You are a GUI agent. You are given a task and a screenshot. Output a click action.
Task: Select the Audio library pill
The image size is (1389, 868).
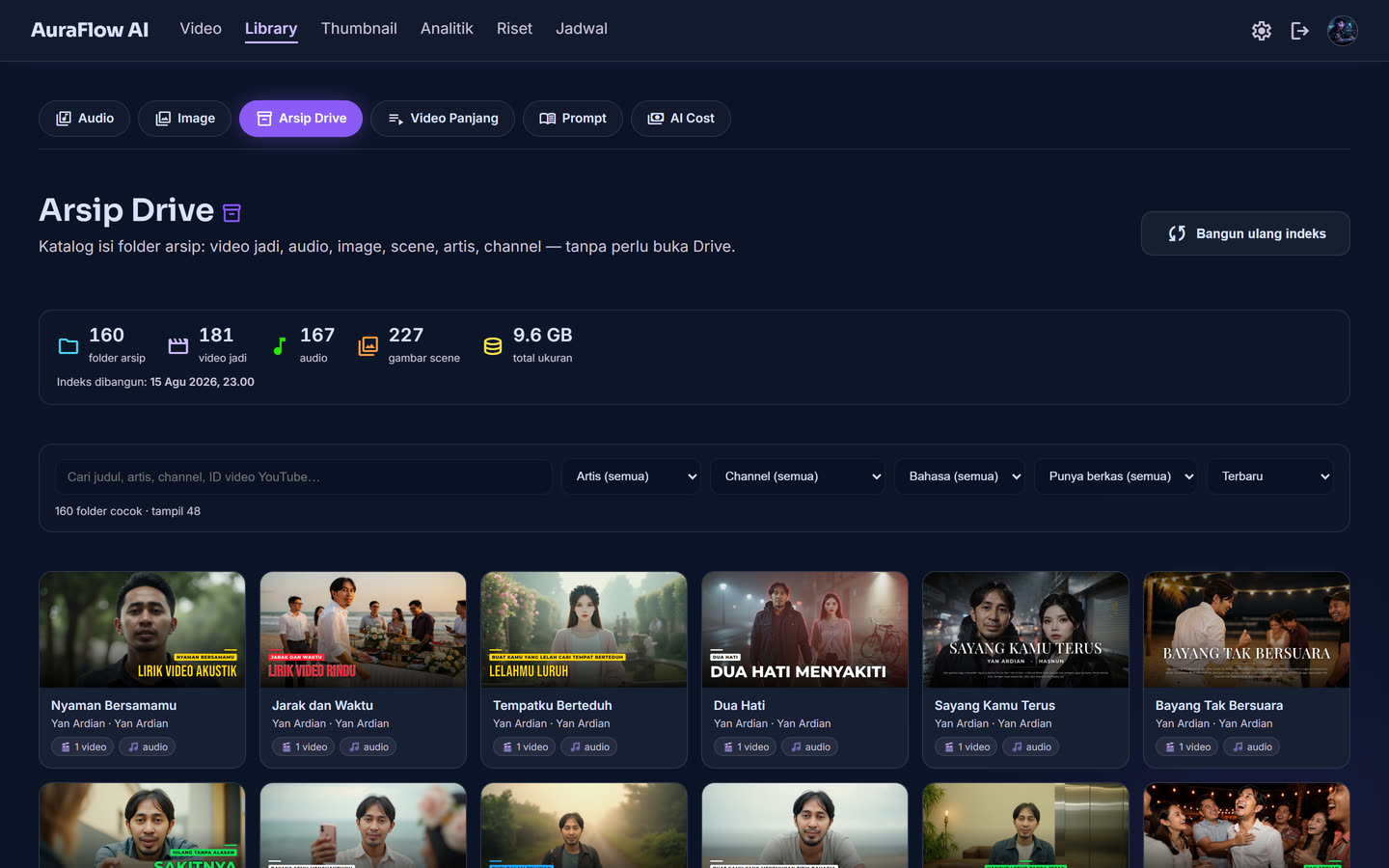click(85, 119)
